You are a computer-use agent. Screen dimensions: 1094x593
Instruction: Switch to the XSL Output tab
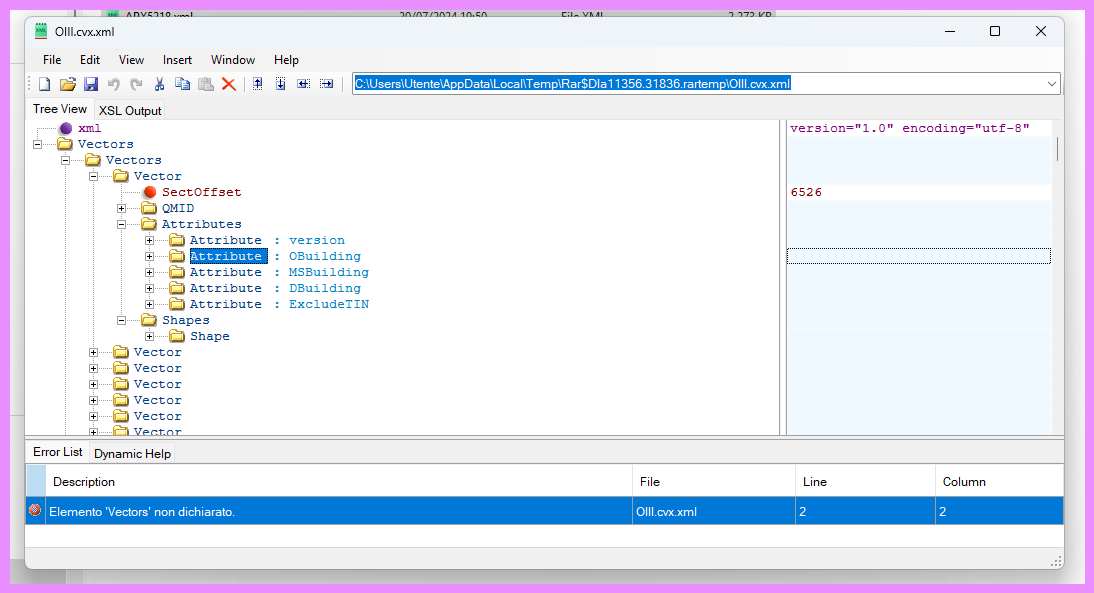[130, 111]
